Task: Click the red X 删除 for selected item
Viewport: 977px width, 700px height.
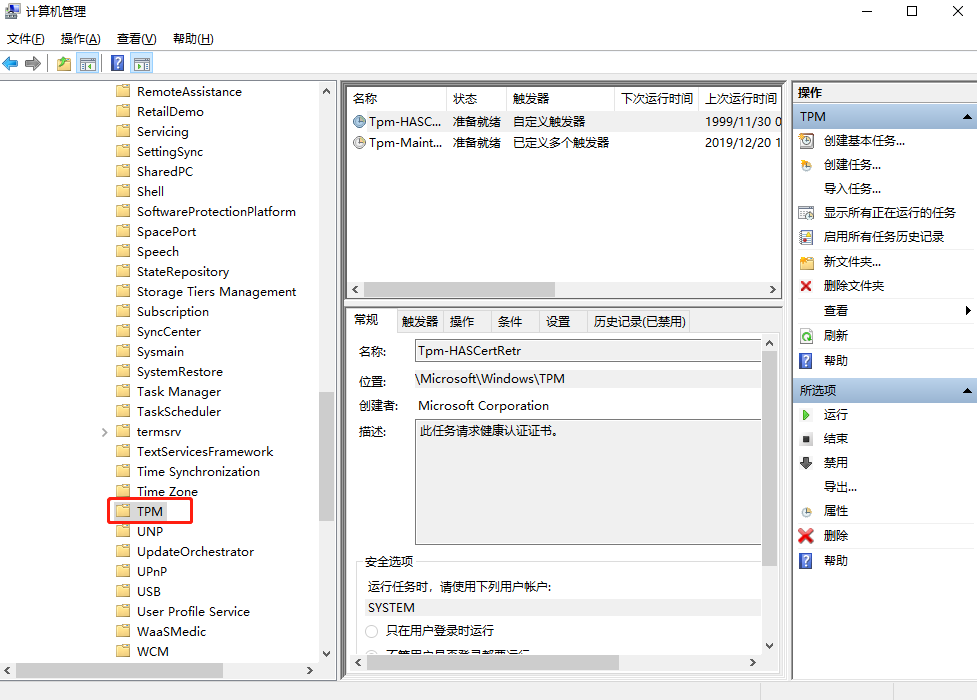Action: point(835,536)
